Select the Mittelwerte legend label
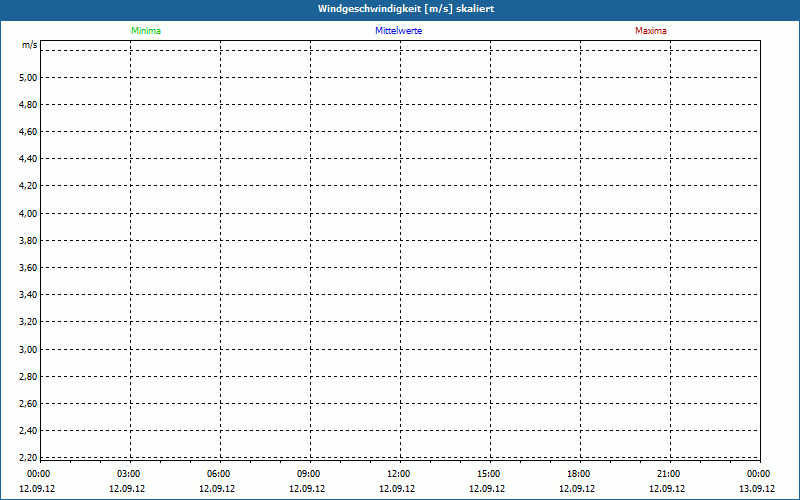Screen dimensions: 800x500 point(399,31)
